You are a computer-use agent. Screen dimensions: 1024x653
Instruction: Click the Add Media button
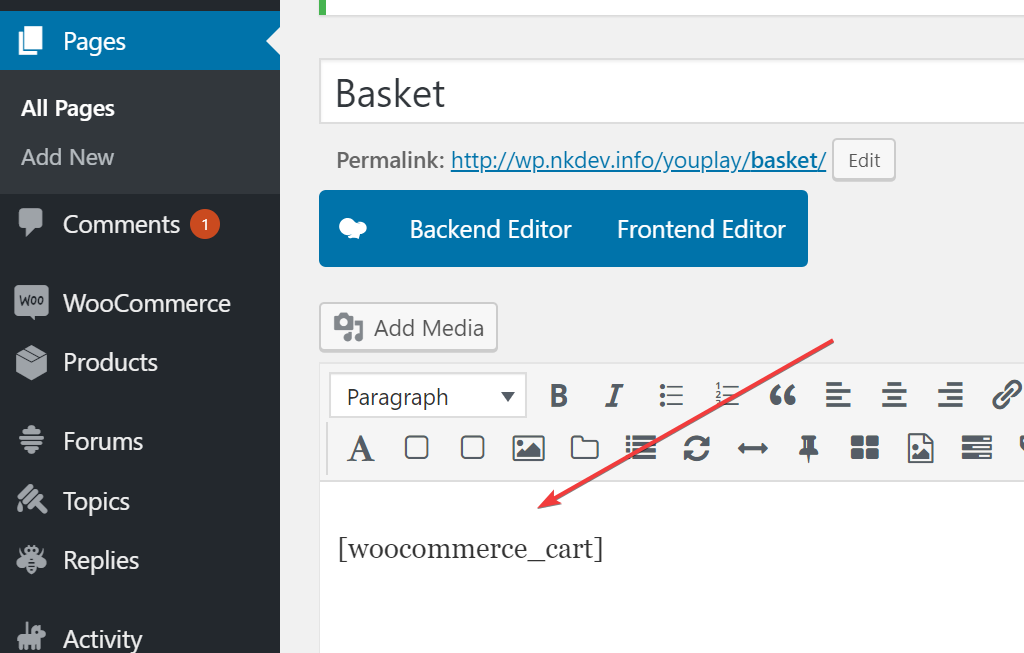[x=408, y=327]
